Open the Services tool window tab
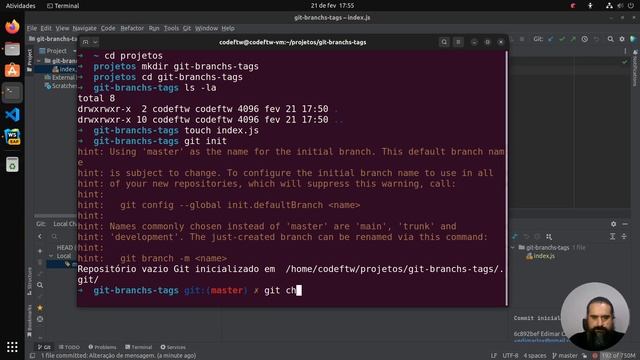 coord(173,347)
